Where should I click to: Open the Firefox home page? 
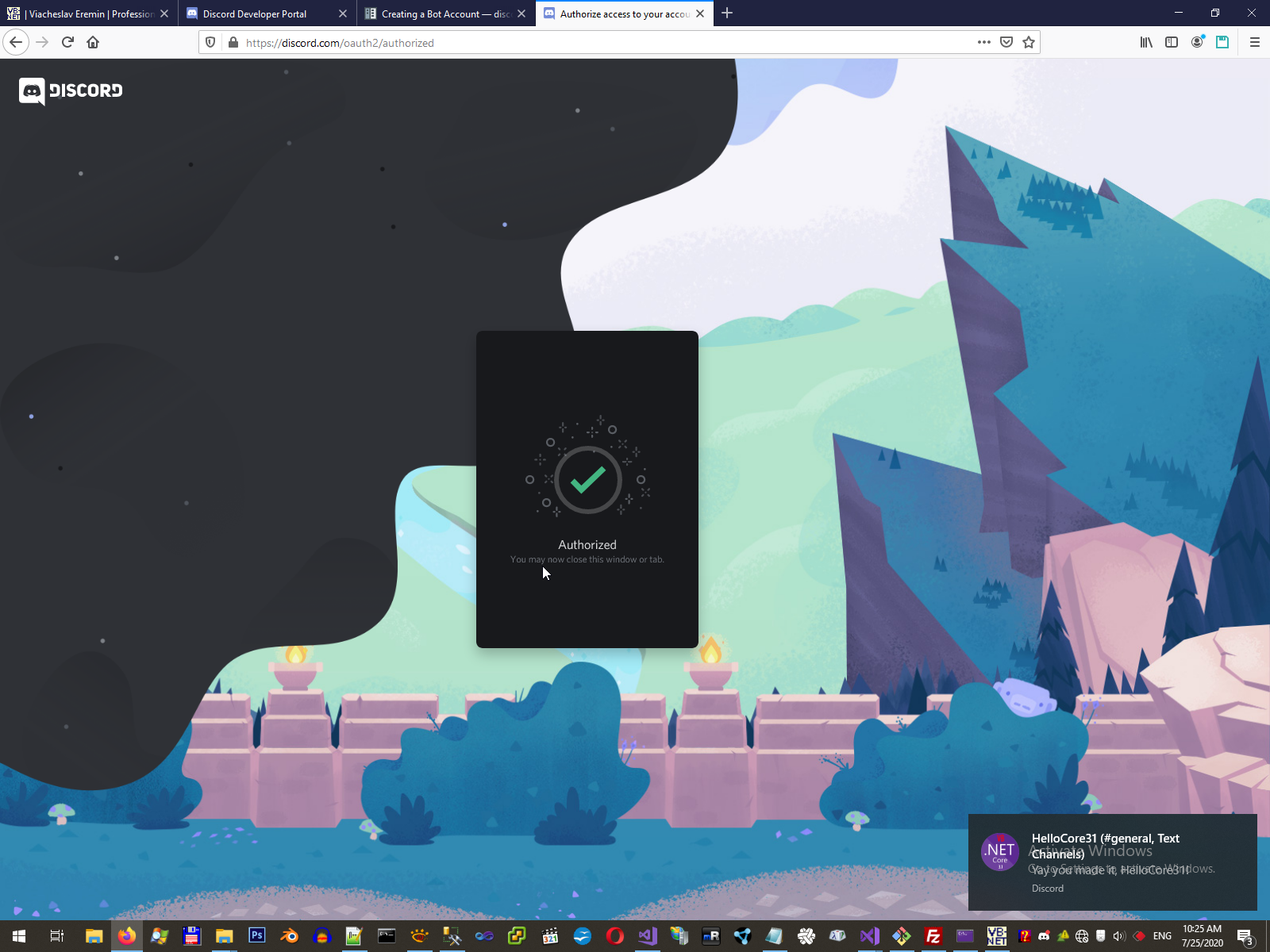point(93,42)
